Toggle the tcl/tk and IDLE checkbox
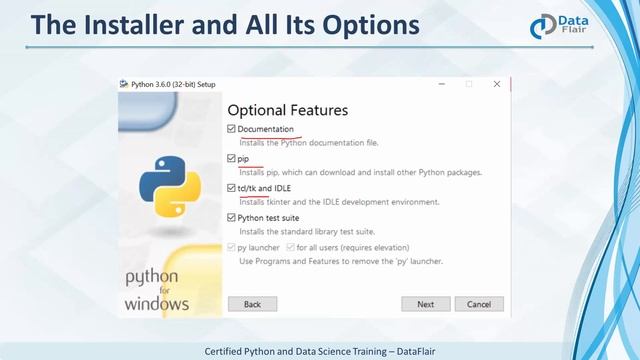Viewport: 640px width, 360px height. coord(231,188)
